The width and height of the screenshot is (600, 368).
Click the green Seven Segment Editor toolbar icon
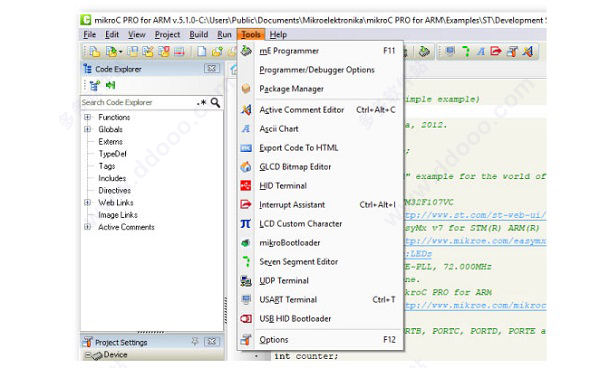click(466, 51)
